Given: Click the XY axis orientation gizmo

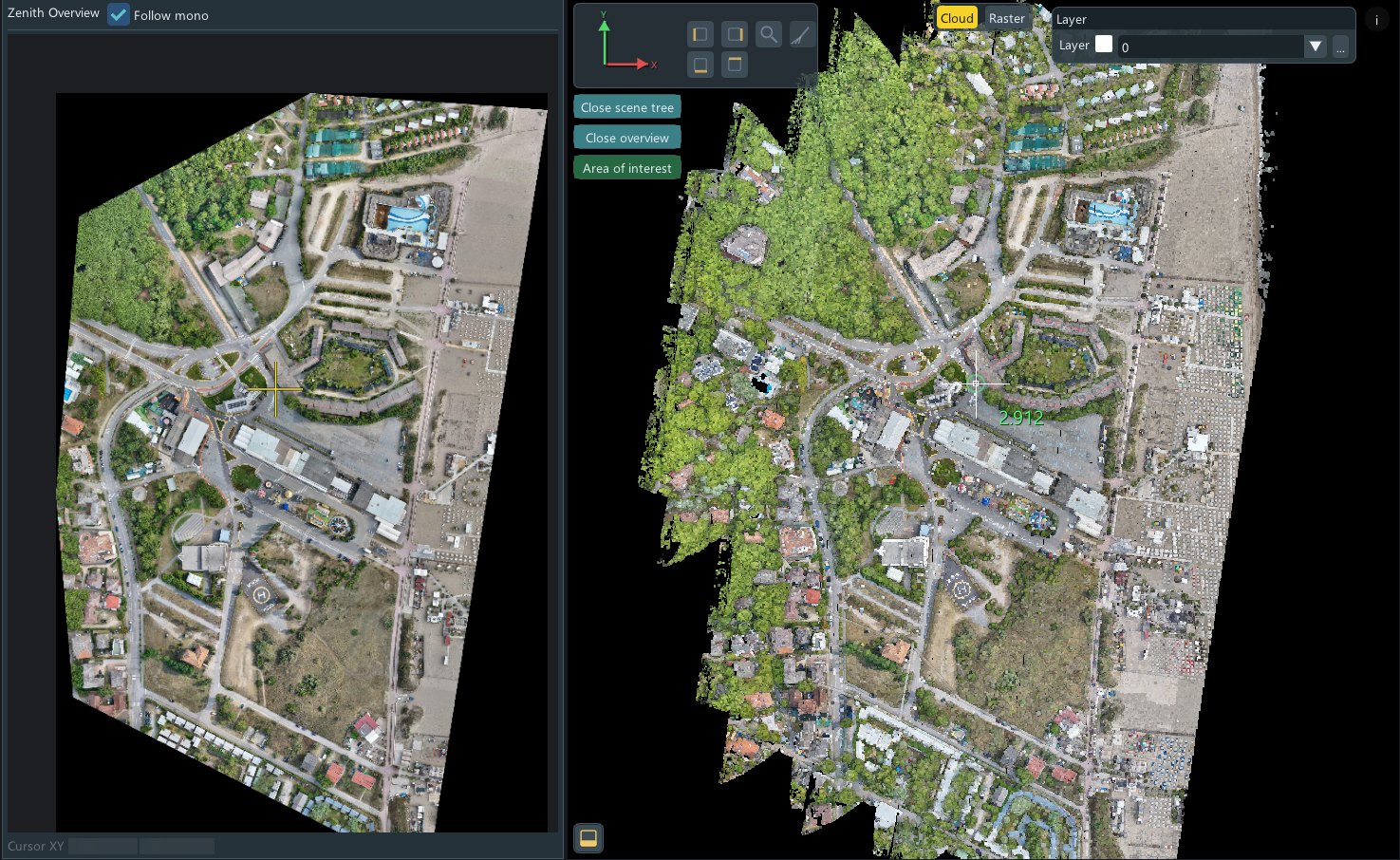Looking at the screenshot, I should (x=626, y=43).
